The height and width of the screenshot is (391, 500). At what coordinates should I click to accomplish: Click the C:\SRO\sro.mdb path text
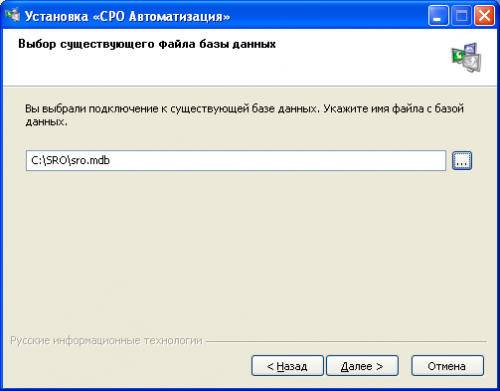(x=70, y=160)
